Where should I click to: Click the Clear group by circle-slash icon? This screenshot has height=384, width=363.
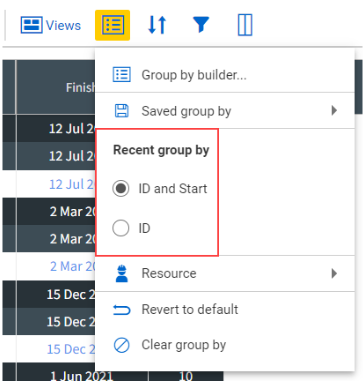[x=122, y=345]
